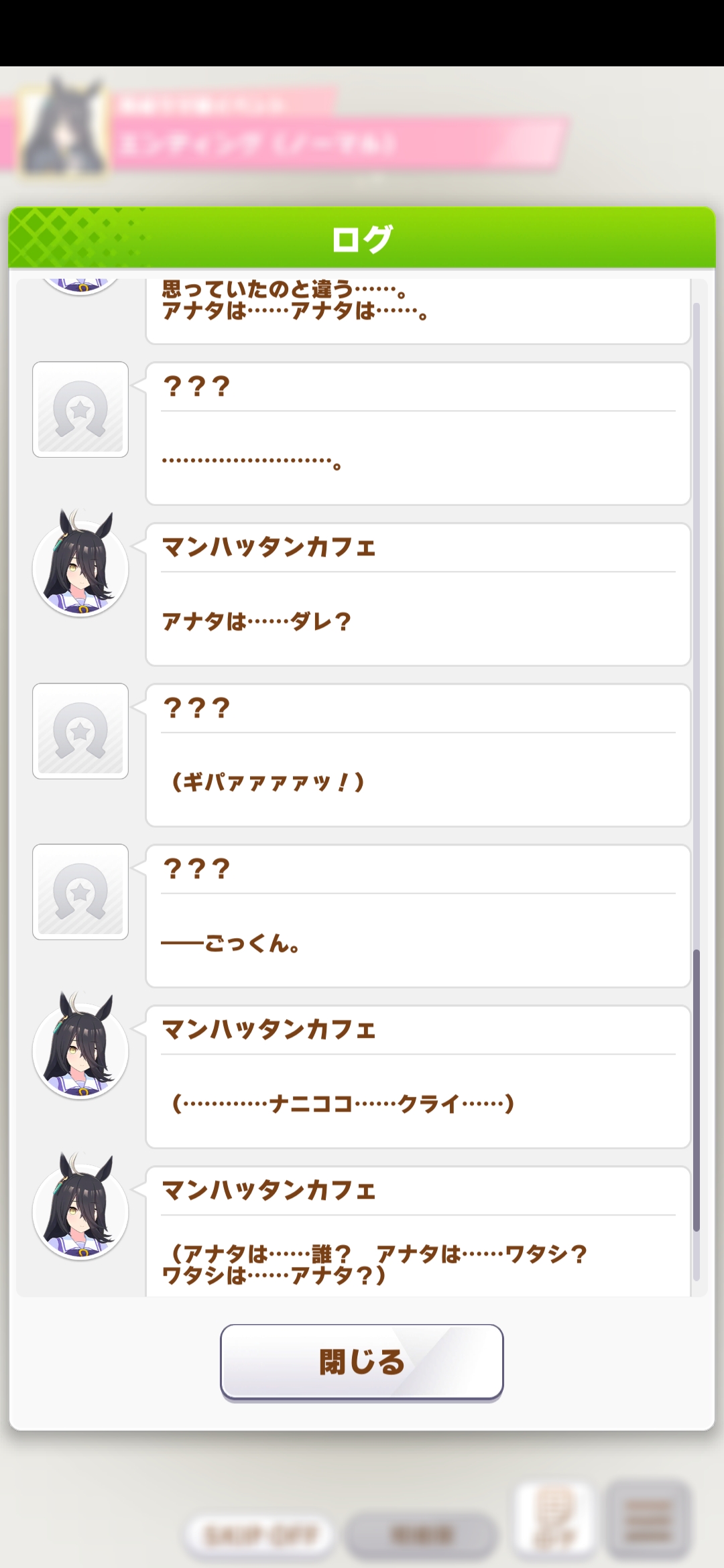This screenshot has width=724, height=1568.
Task: Tap Manhattan Cafe portrait next to アナタは……ダレ？
Action: pyautogui.click(x=80, y=564)
